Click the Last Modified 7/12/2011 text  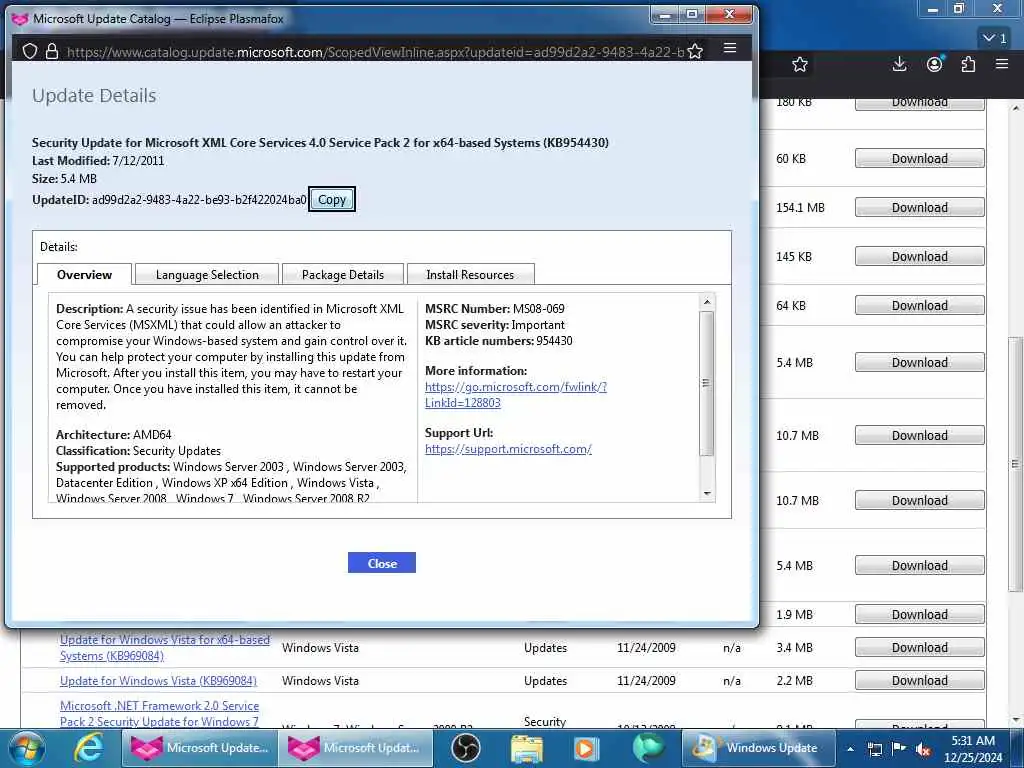[98, 161]
